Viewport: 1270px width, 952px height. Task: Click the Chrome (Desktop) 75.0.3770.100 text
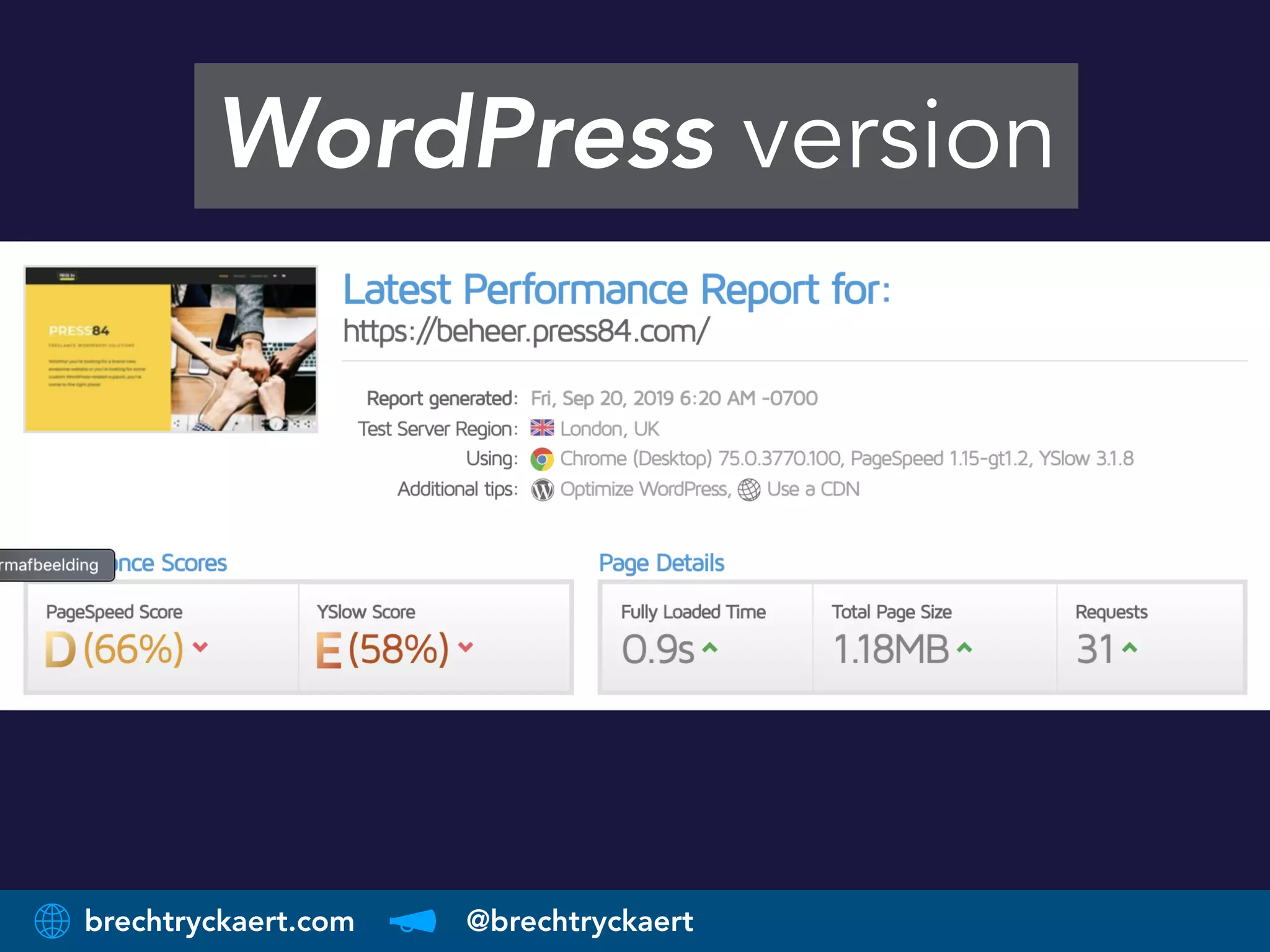[701, 459]
